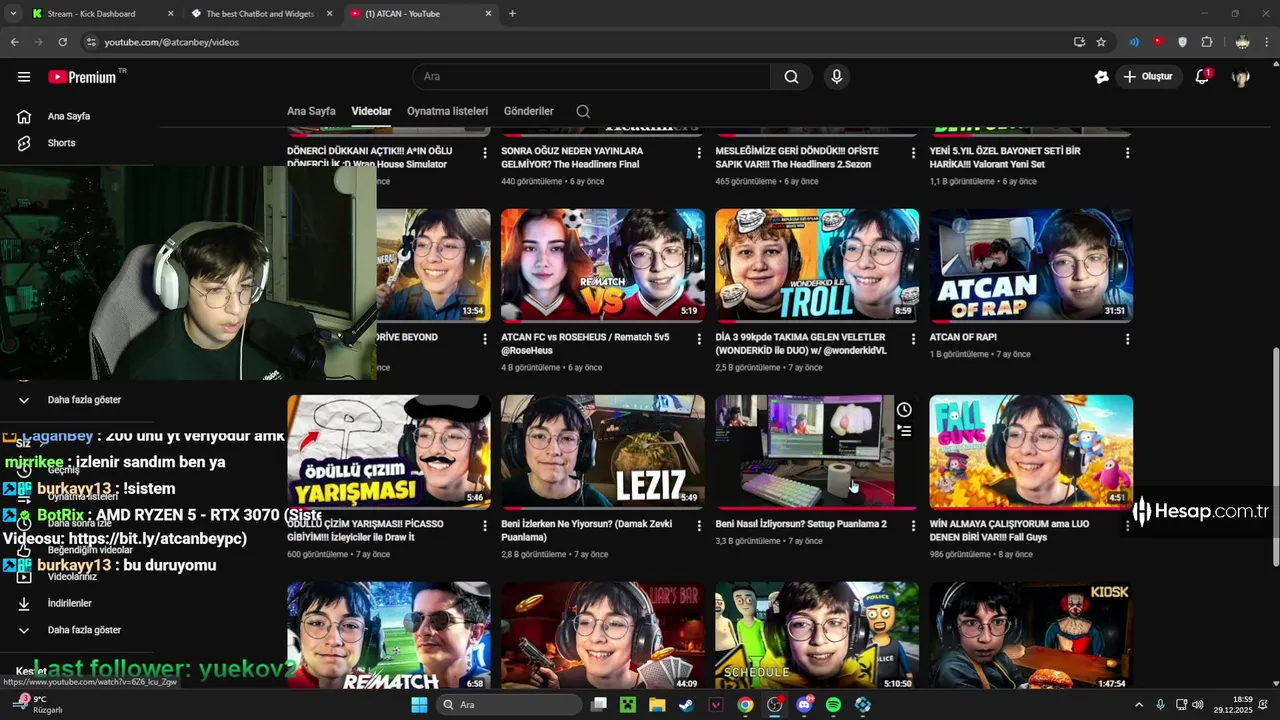This screenshot has height=720, width=1280.
Task: Show hidden system tray icons
Action: (x=1138, y=705)
